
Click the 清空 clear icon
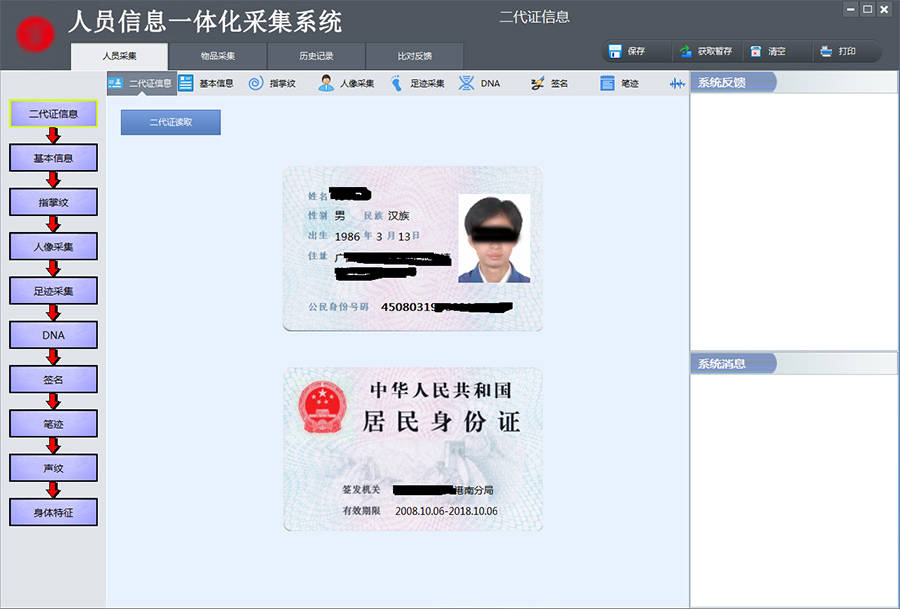756,52
